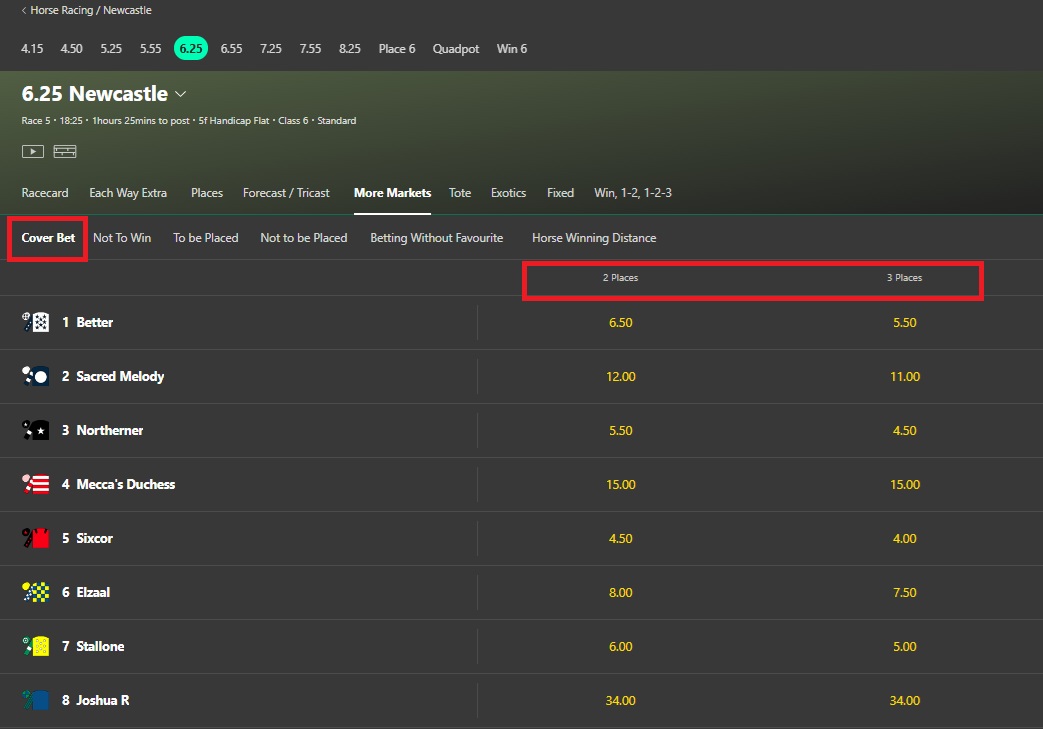Open the Quadpot option in race bar
The height and width of the screenshot is (729, 1043).
tap(456, 48)
